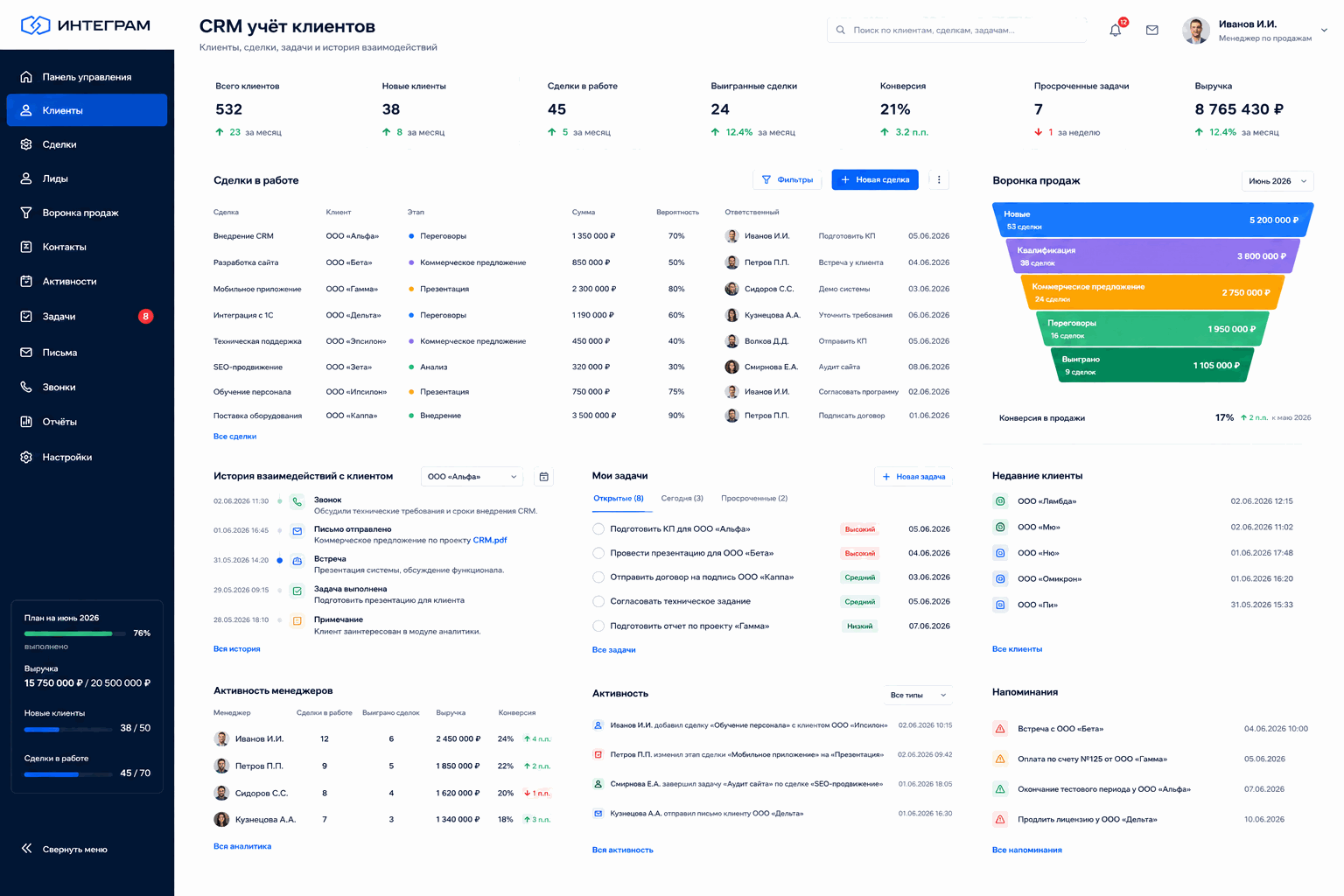Image resolution: width=1344 pixels, height=896 pixels.
Task: Open Отчёты in sidebar
Action: point(87,422)
